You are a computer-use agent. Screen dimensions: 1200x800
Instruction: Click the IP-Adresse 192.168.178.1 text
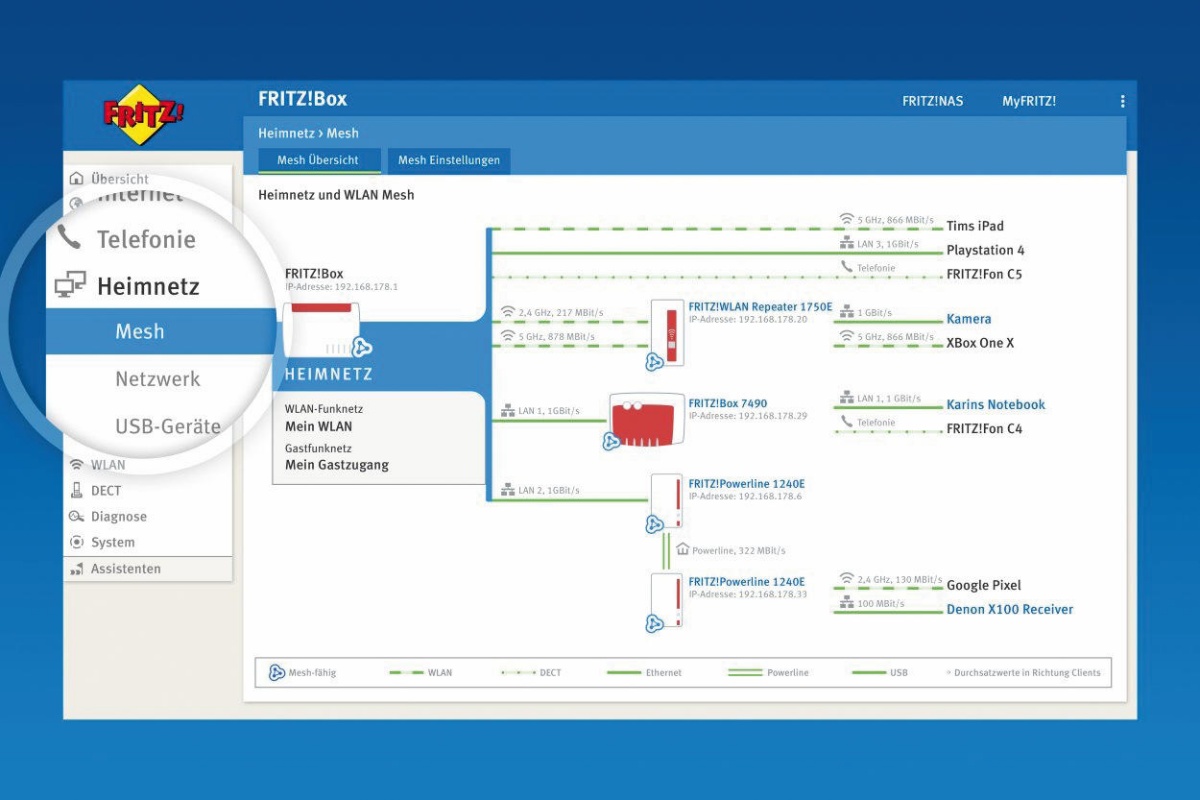click(x=341, y=287)
